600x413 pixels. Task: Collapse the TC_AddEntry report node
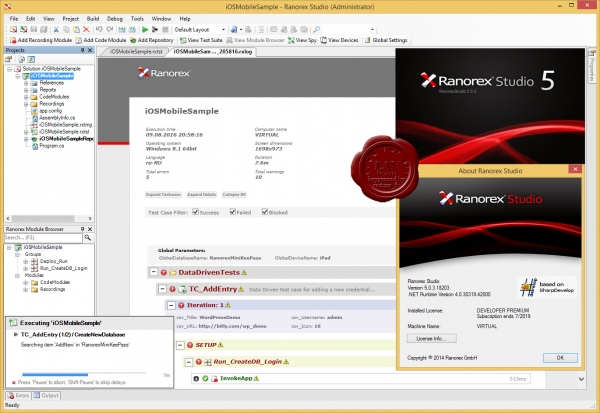(163, 289)
